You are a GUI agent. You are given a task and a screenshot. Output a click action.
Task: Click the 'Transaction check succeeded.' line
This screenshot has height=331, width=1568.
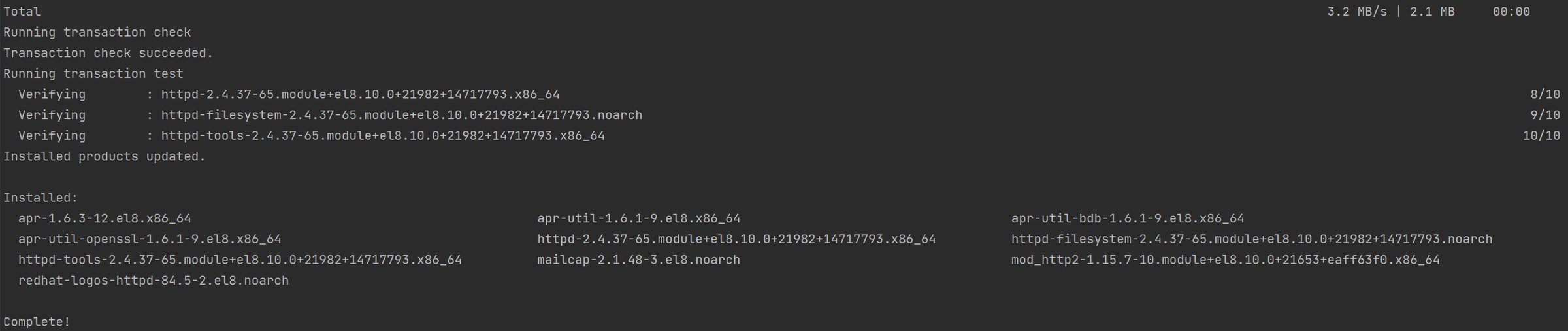(x=108, y=53)
